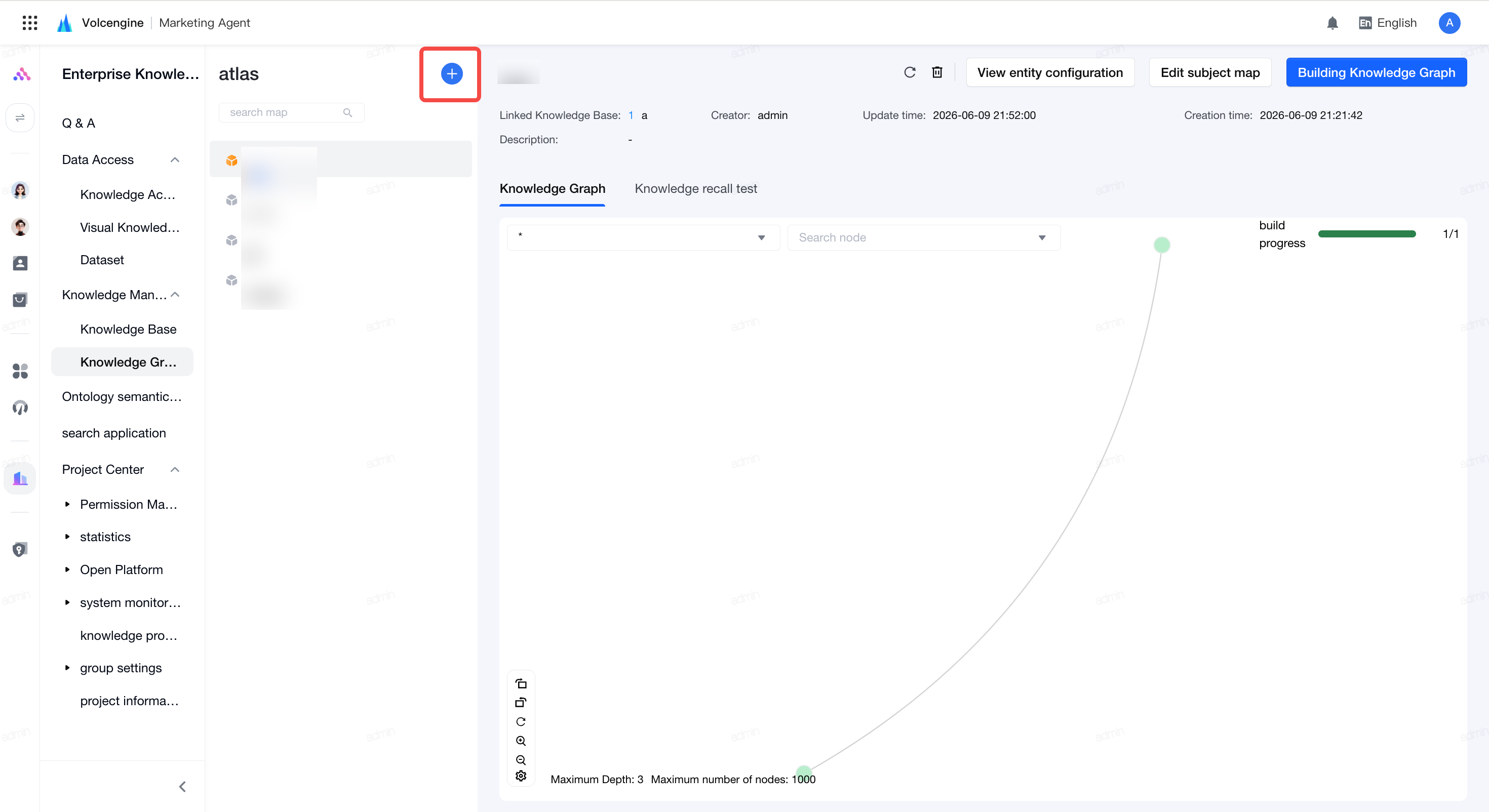Click the View entity configuration button
This screenshot has width=1489, height=812.
tap(1050, 72)
